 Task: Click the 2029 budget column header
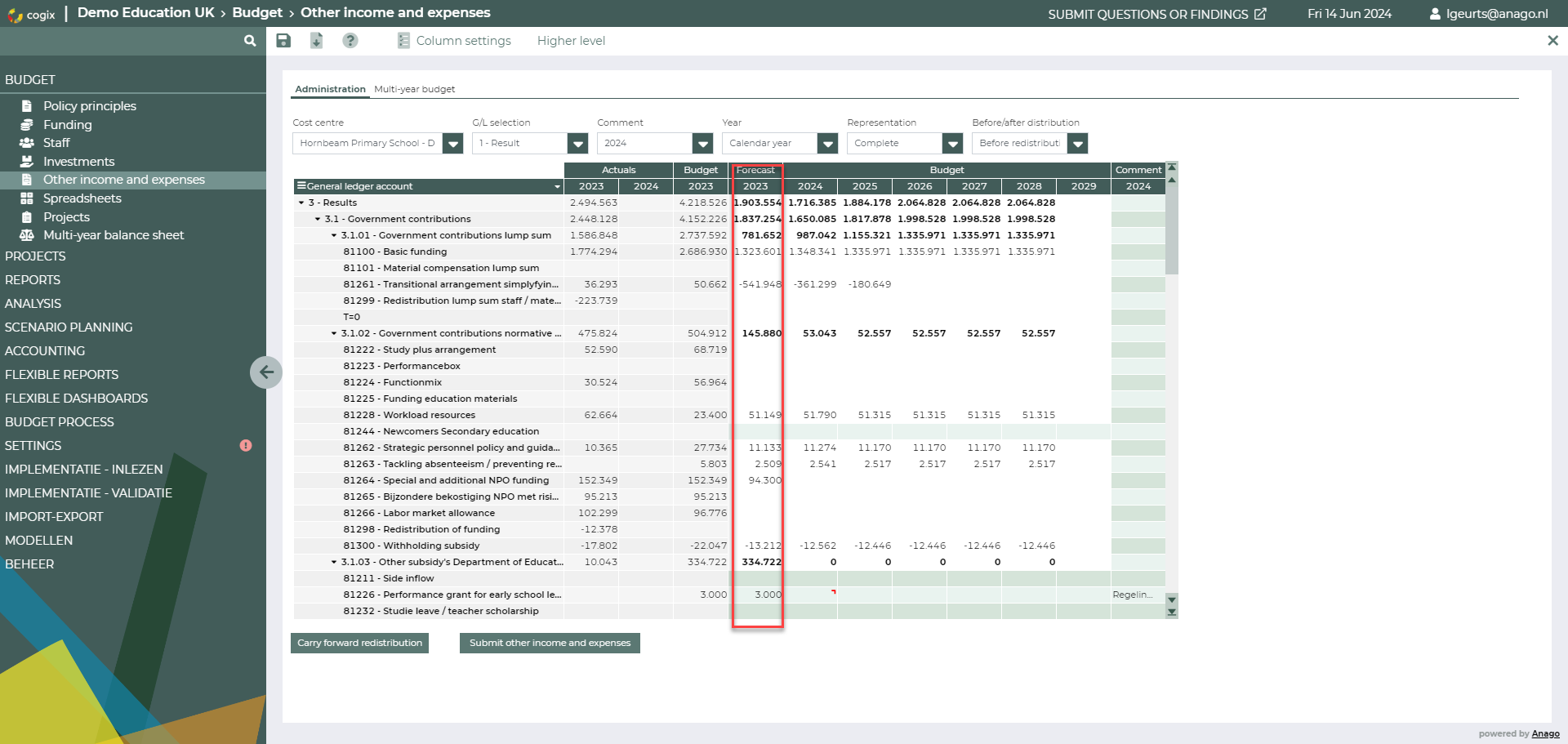click(x=1083, y=186)
